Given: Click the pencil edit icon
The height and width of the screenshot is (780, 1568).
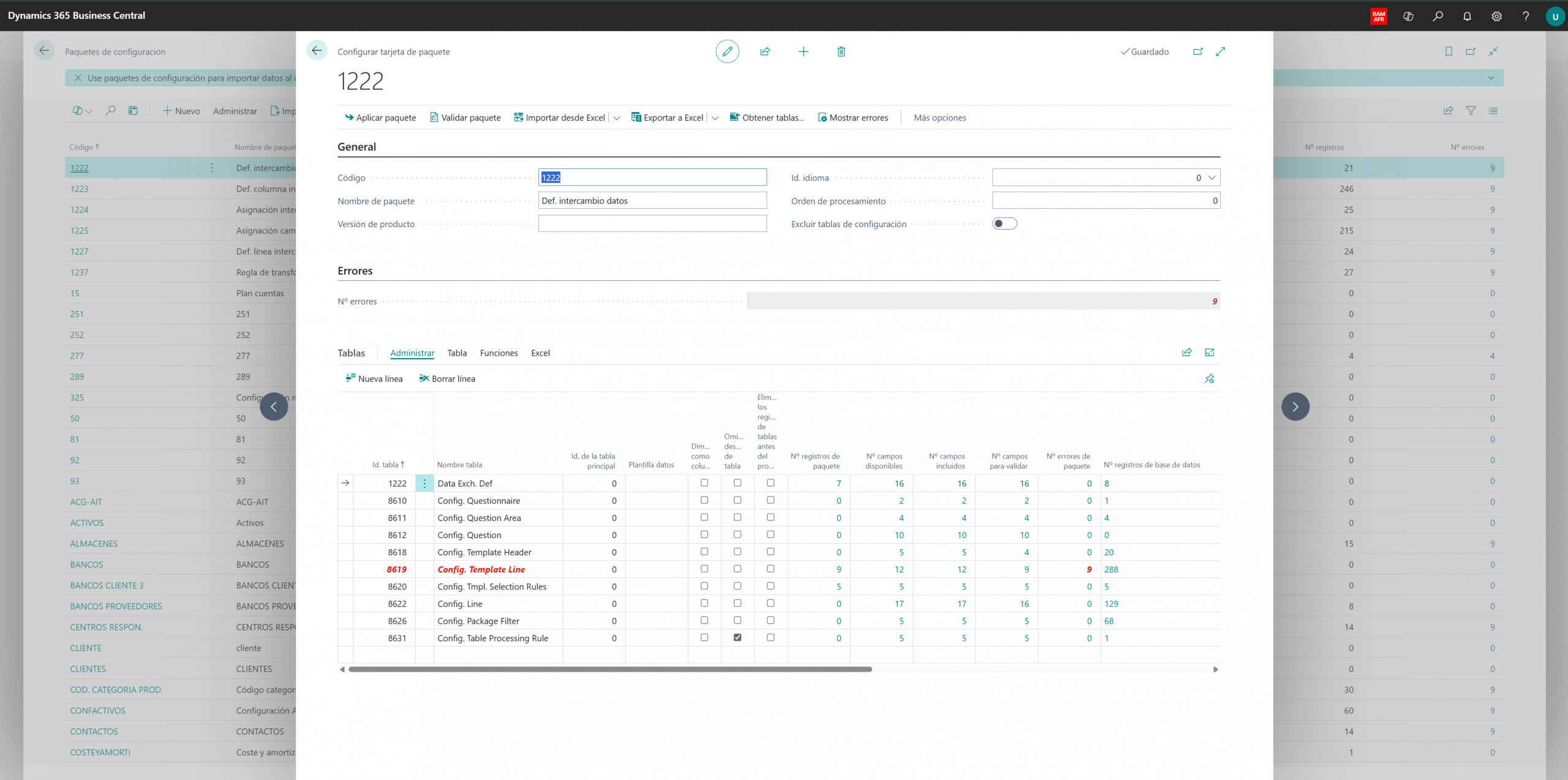Looking at the screenshot, I should tap(727, 51).
